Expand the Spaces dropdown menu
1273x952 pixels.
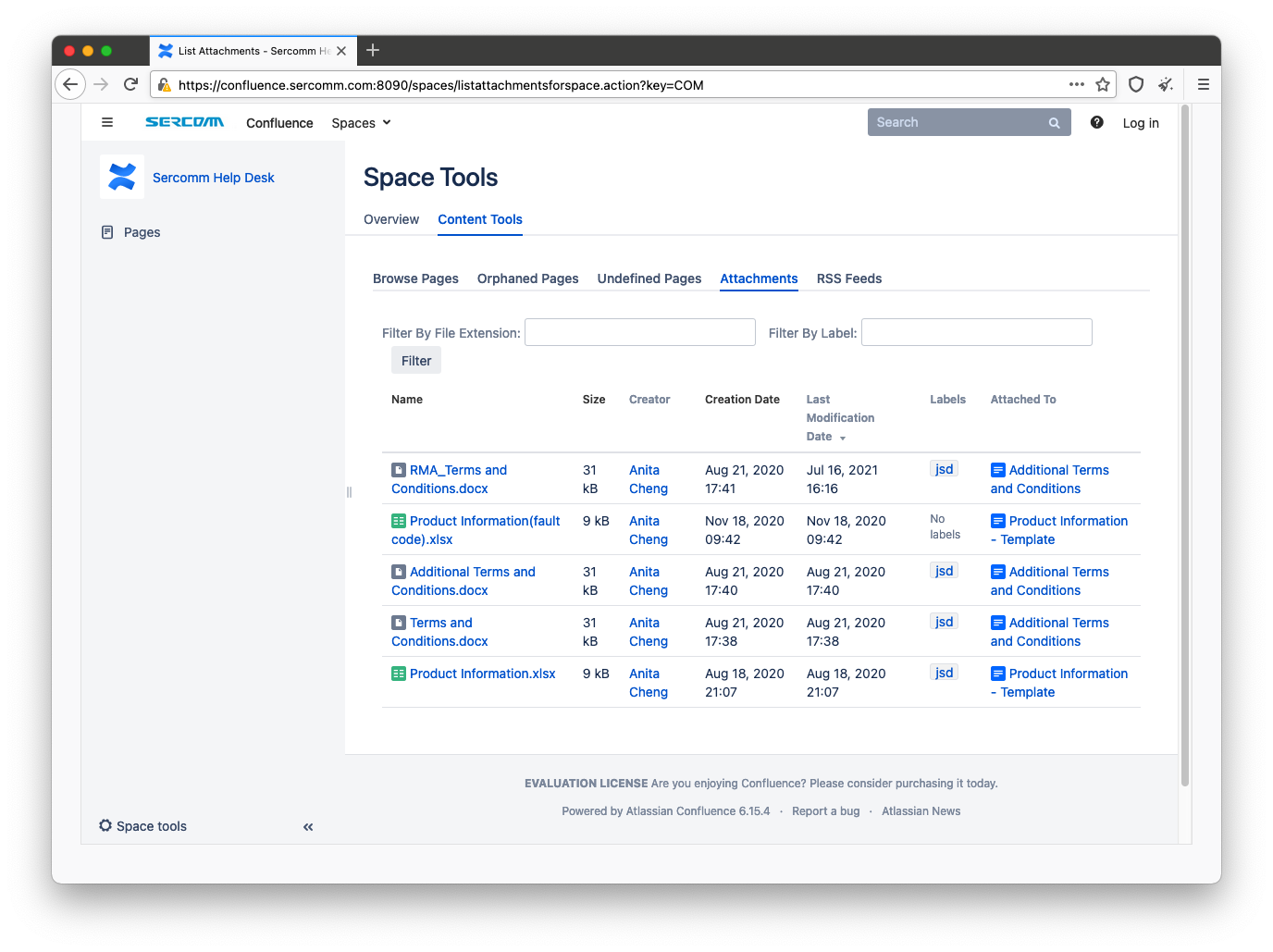point(362,123)
